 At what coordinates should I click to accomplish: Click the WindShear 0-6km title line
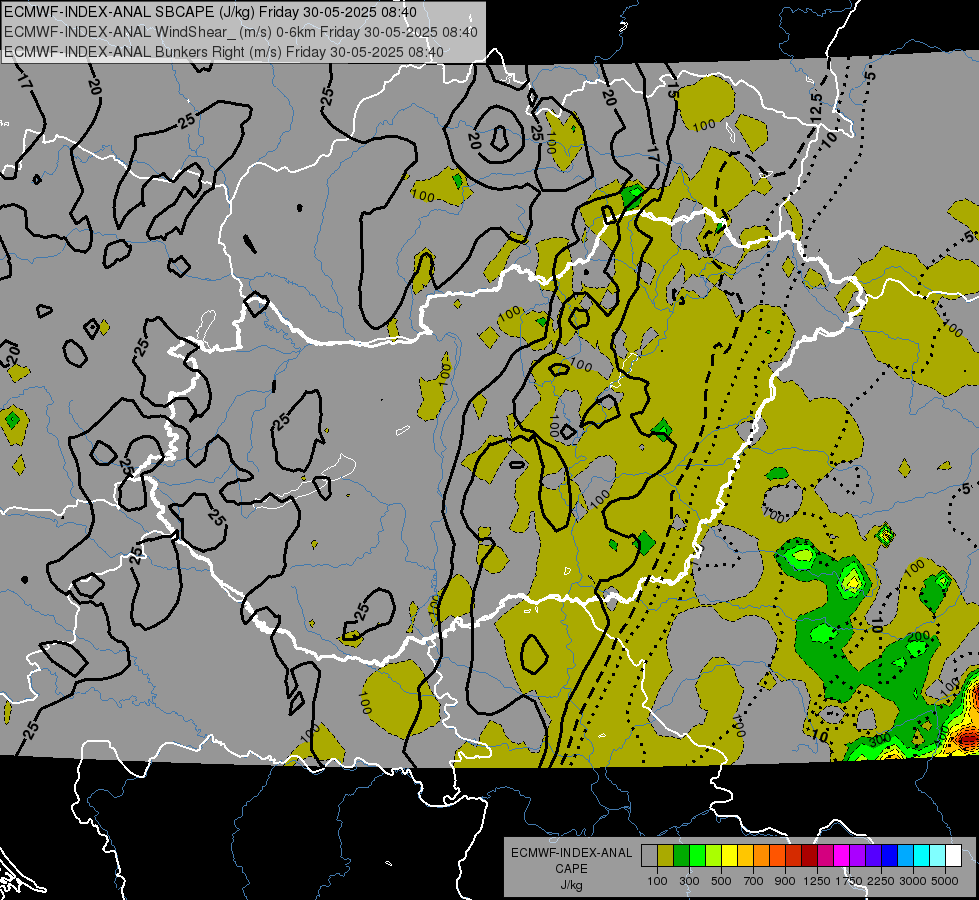coord(241,32)
